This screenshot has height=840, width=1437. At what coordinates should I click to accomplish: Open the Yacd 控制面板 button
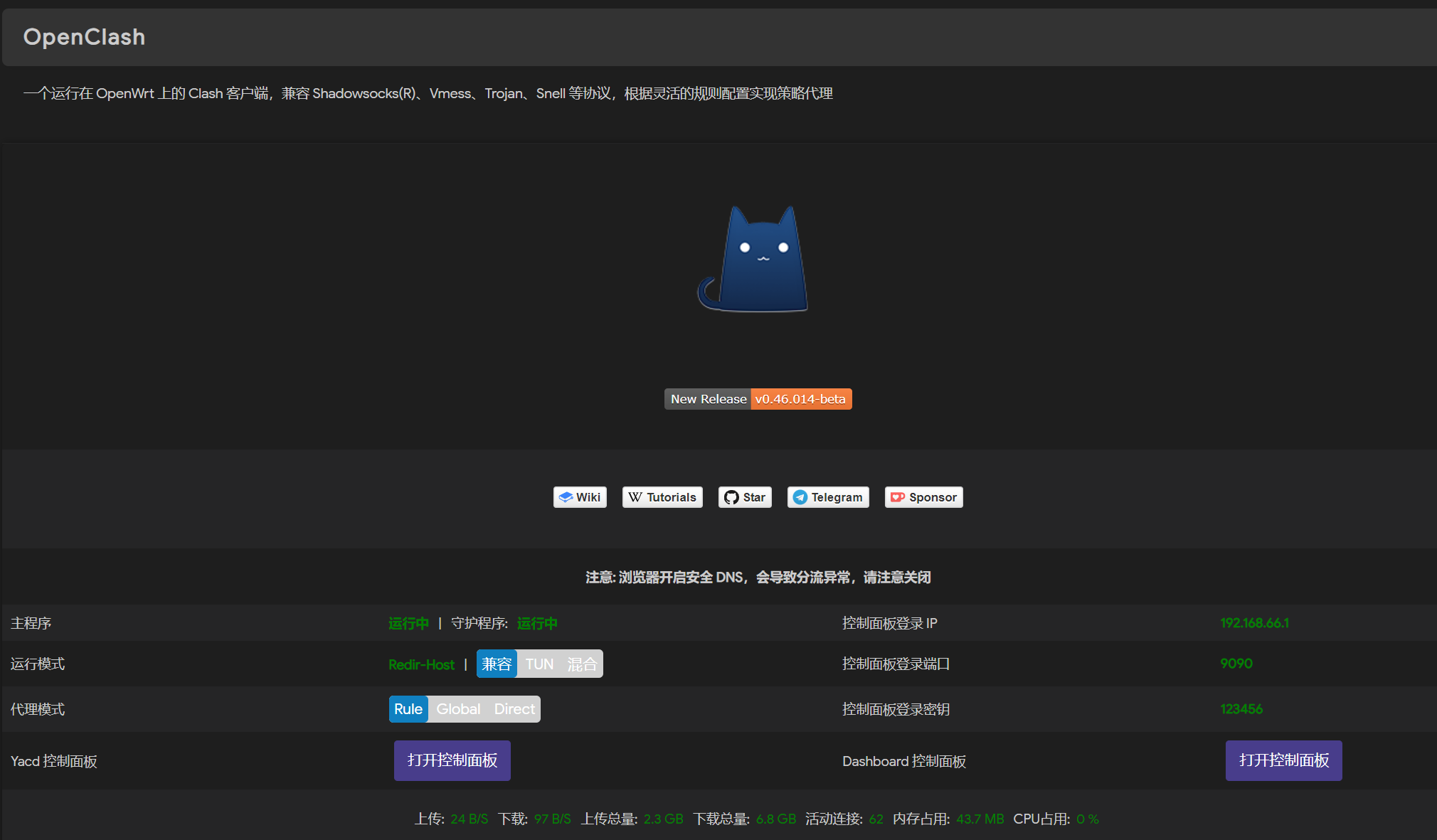[x=452, y=760]
